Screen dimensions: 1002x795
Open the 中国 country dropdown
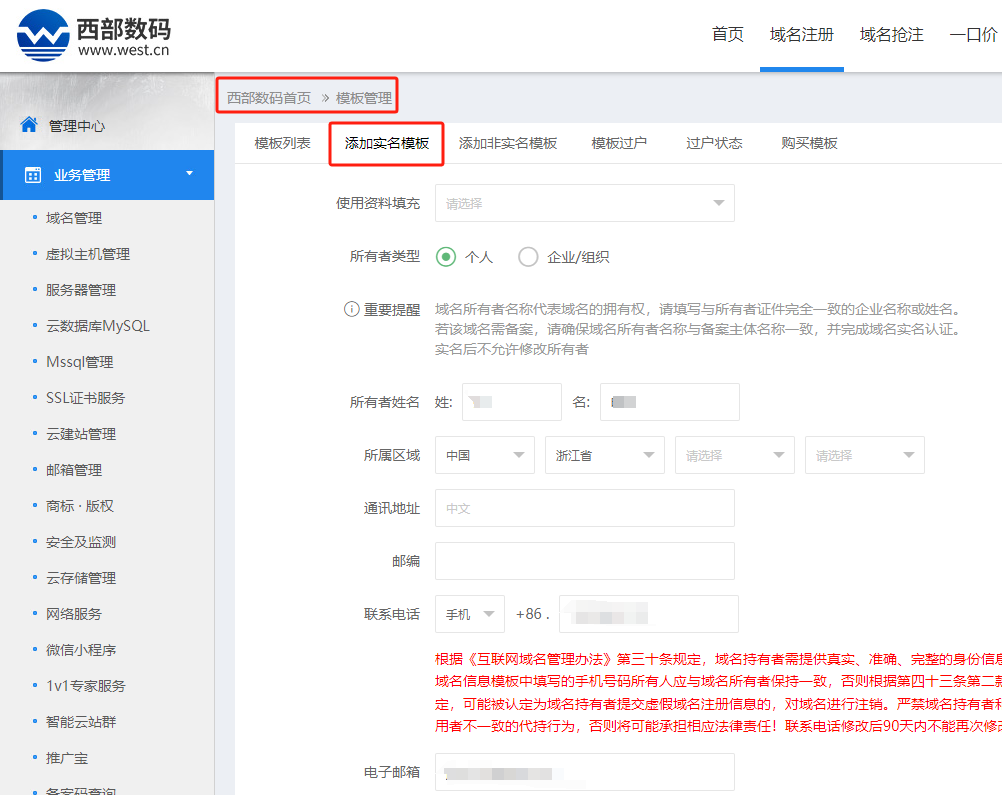[x=485, y=455]
